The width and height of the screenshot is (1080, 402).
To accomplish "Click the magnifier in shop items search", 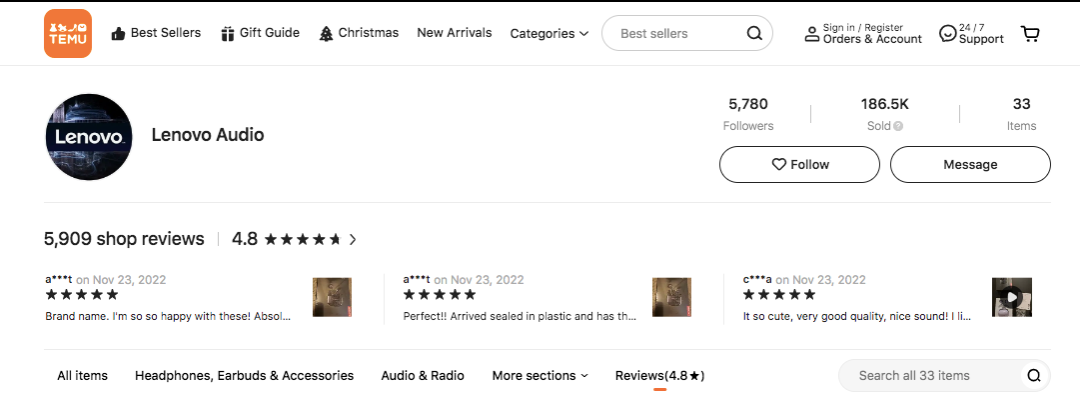I will click(1034, 376).
